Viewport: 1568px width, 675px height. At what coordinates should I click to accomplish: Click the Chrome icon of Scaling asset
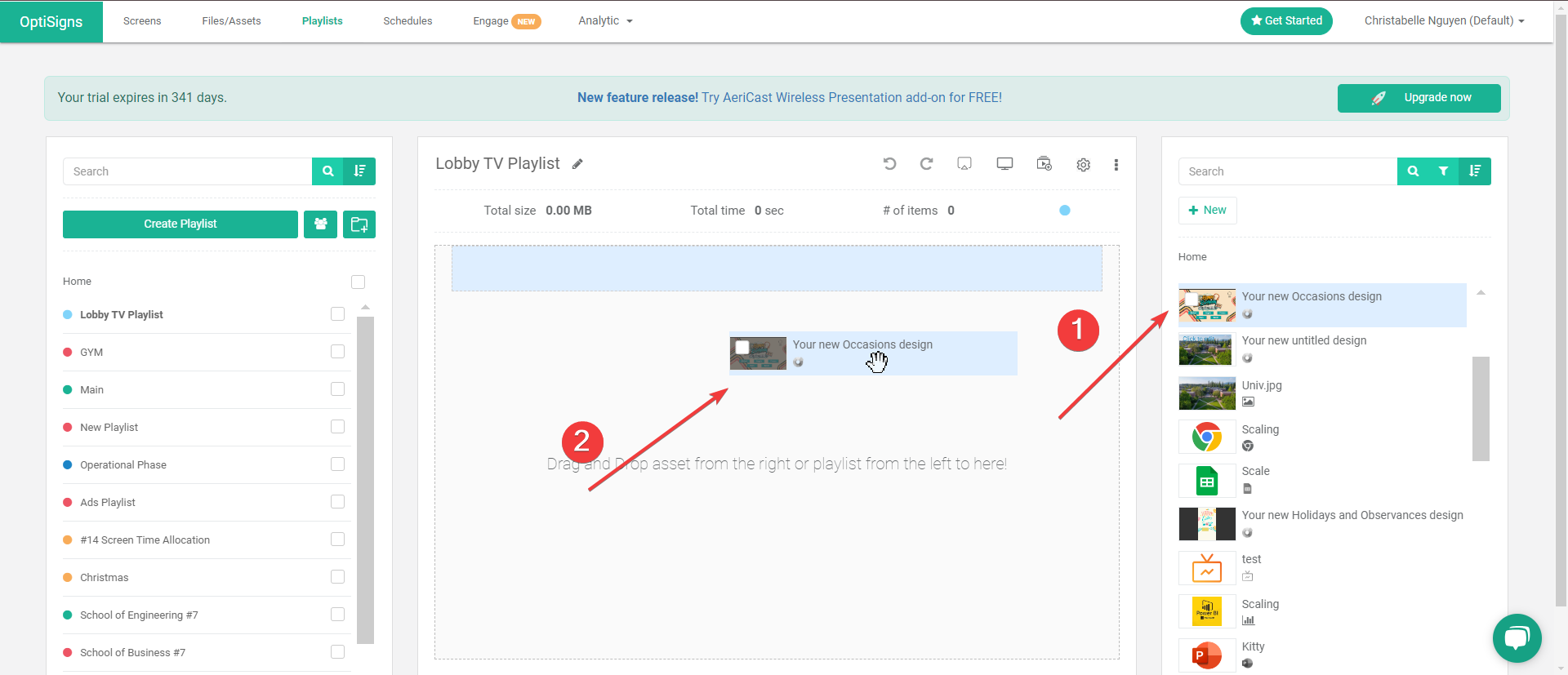[1207, 437]
